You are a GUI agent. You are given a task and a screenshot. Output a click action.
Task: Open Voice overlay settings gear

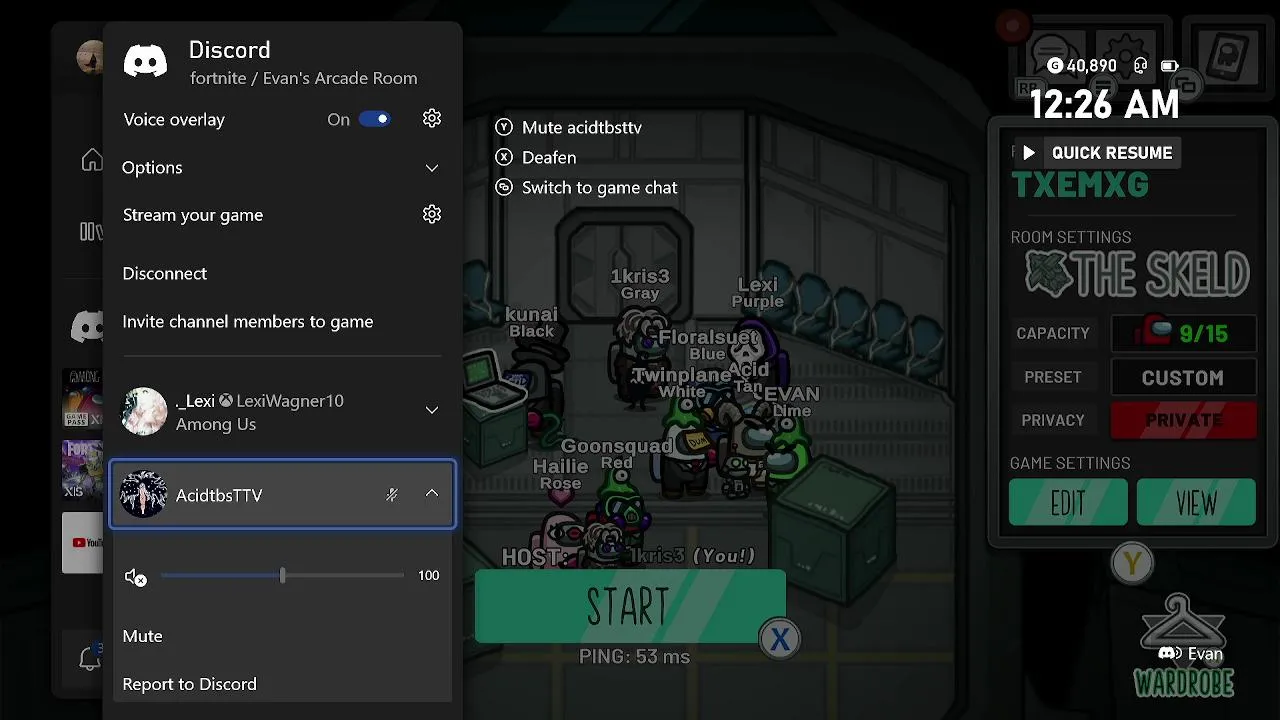coord(432,119)
